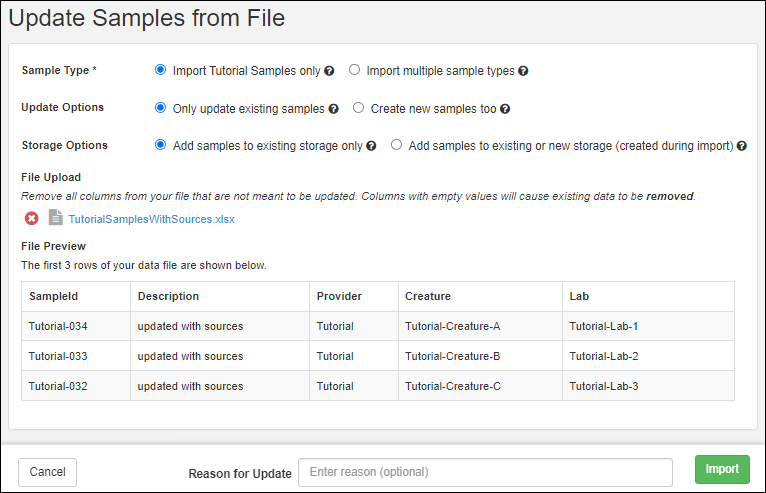The height and width of the screenshot is (493, 766).
Task: Click help icon next to Only update existing samples
Action: pyautogui.click(x=333, y=109)
